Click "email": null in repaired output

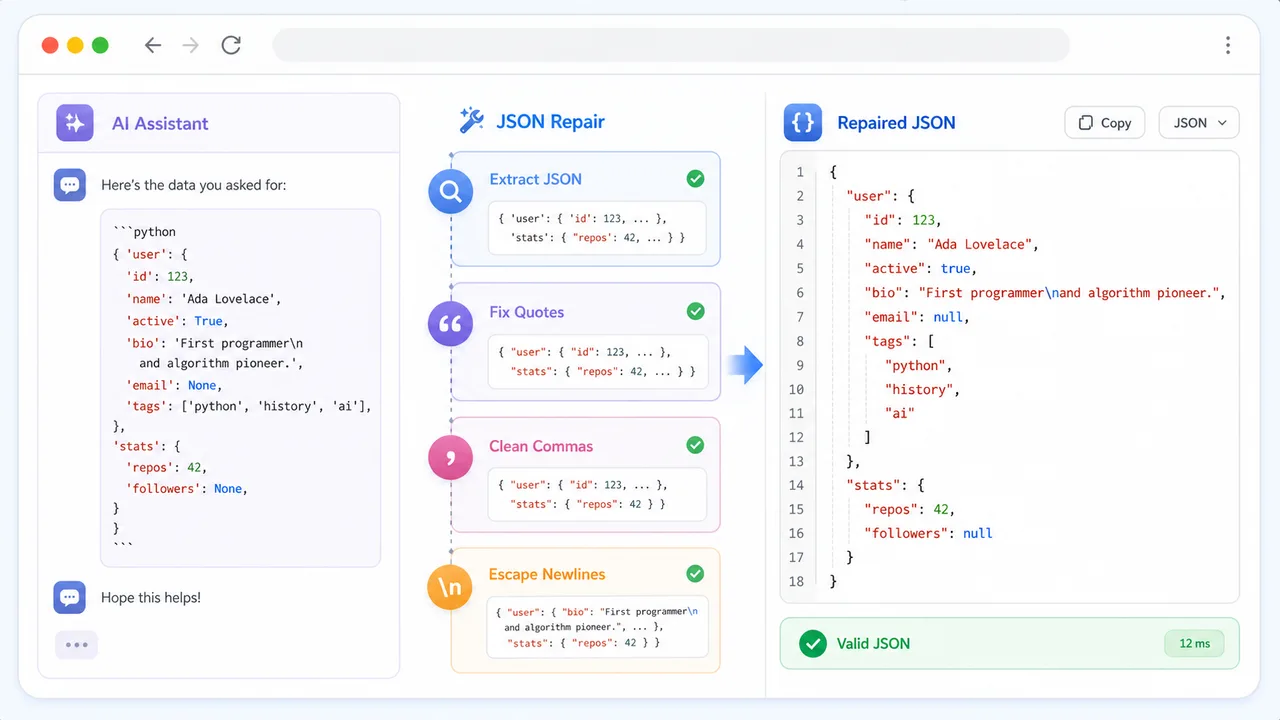point(917,317)
